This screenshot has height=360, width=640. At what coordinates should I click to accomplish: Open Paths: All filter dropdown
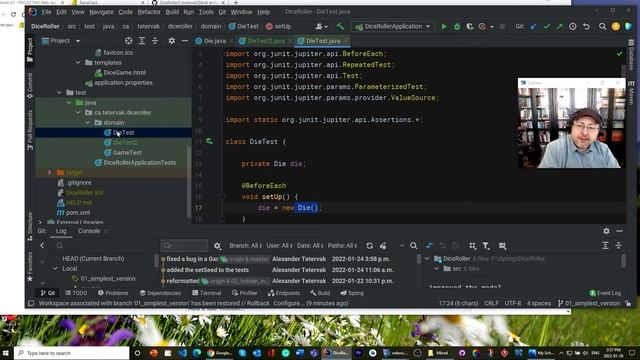(x=342, y=246)
